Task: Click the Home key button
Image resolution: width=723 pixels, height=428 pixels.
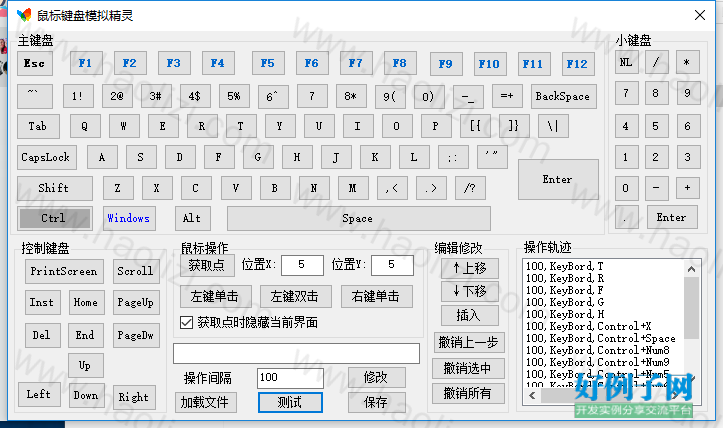Action: [x=86, y=303]
